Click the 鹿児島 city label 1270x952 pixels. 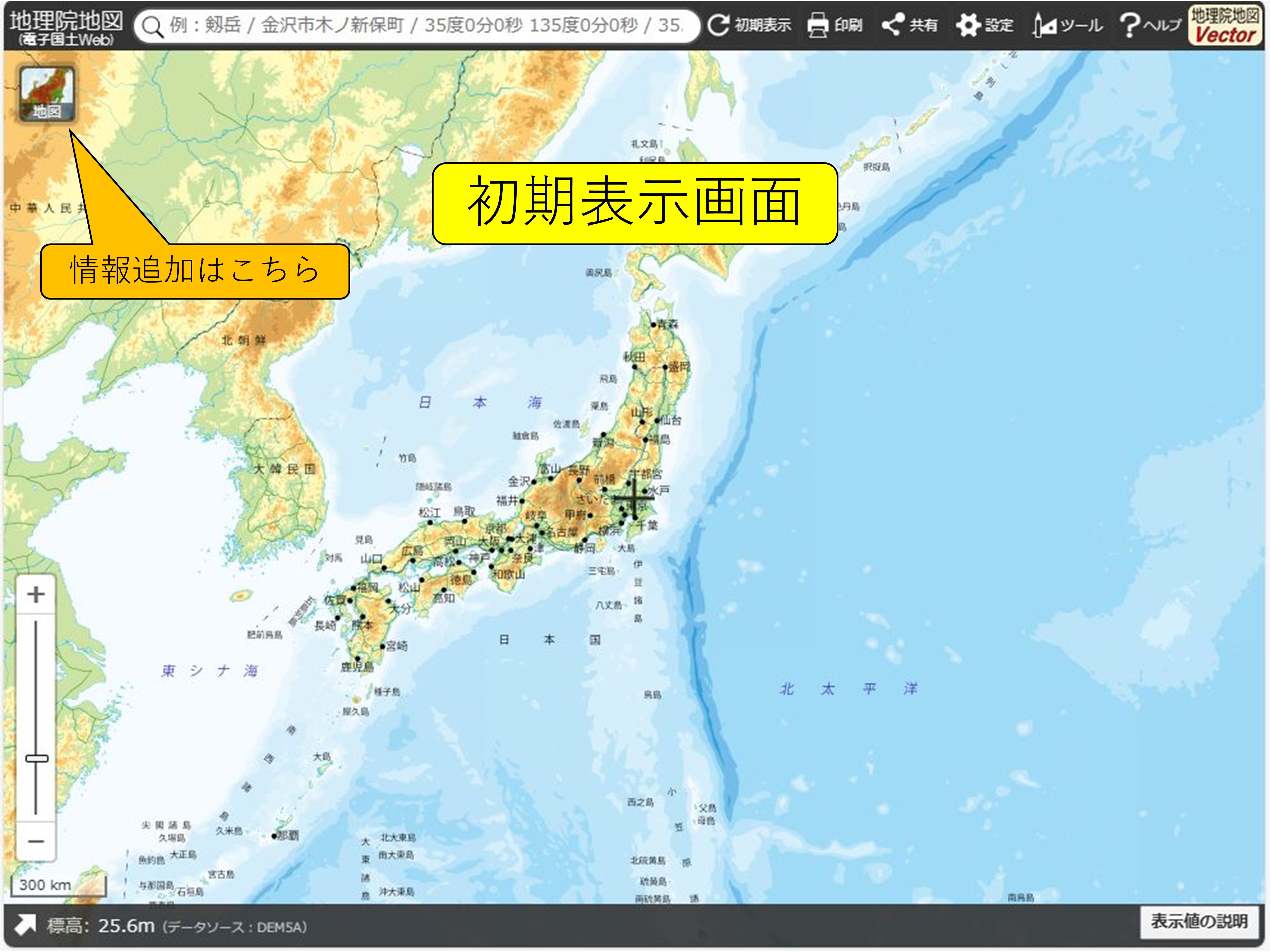pos(357,667)
